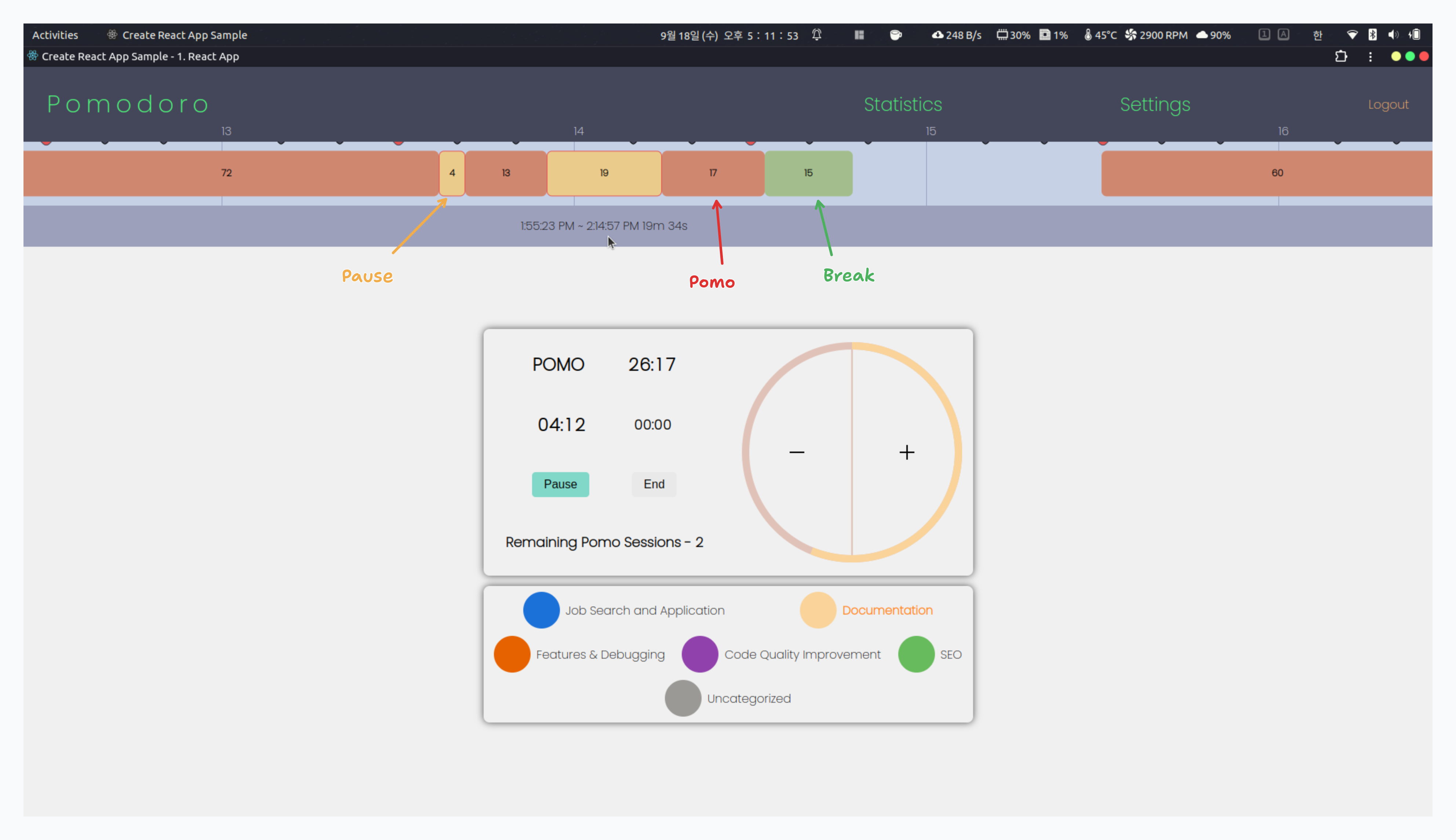The height and width of the screenshot is (840, 1456).
Task: Open the Wi-Fi status icon
Action: pos(1352,35)
